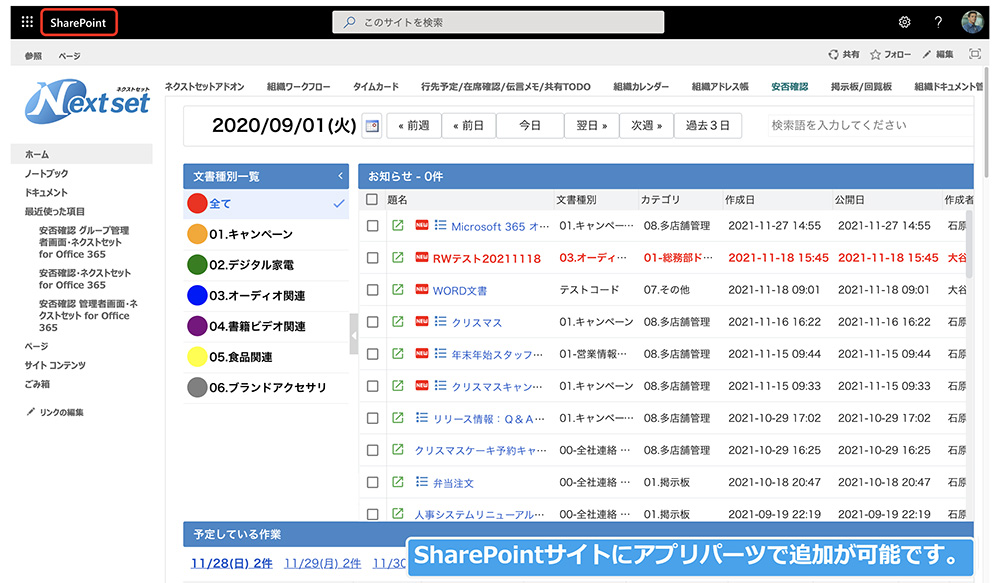Viewport: 1000px width, 583px height.
Task: Open the settings gear icon
Action: (904, 22)
